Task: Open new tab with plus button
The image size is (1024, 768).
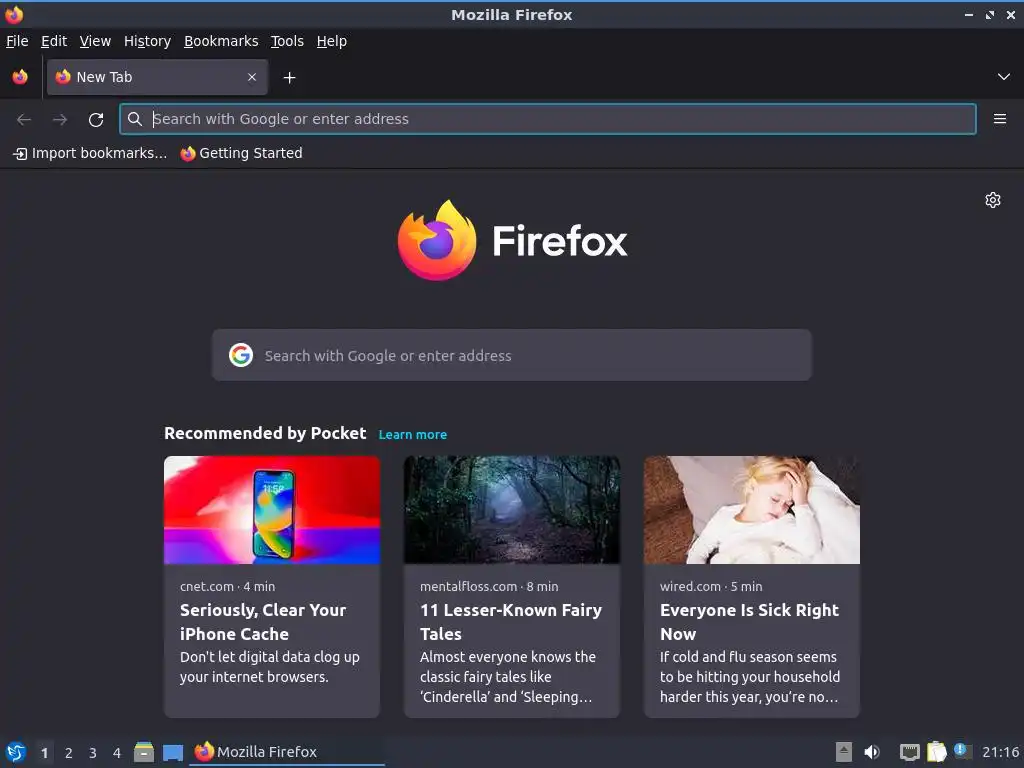Action: (x=289, y=78)
